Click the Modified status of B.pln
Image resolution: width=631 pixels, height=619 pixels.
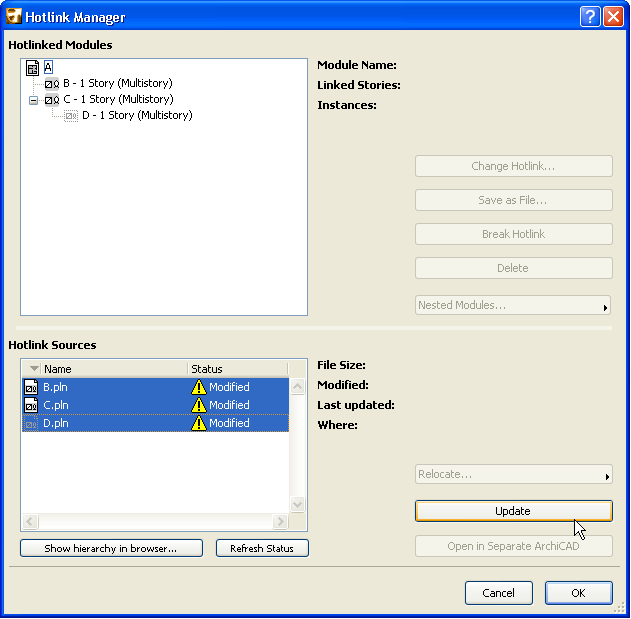tap(229, 388)
